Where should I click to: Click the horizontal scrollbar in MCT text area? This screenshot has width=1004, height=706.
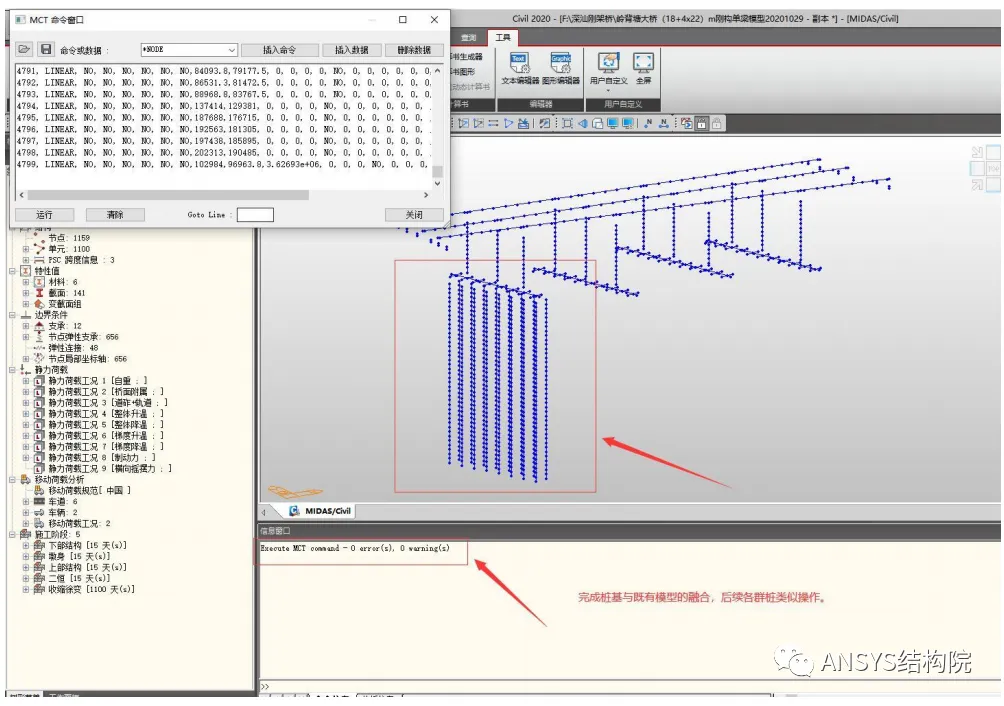pyautogui.click(x=168, y=195)
